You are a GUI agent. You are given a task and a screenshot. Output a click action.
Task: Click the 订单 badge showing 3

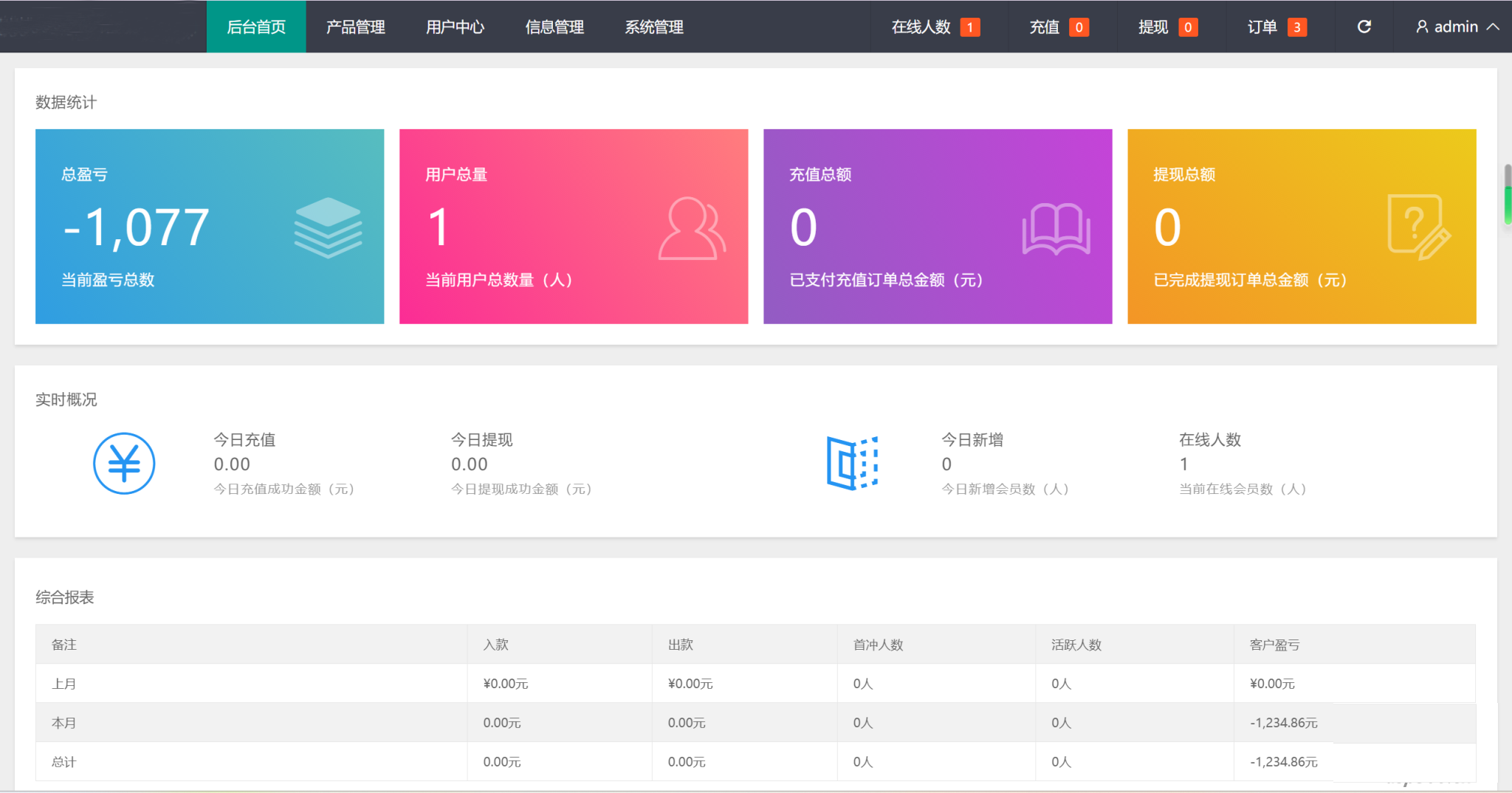[x=1296, y=27]
